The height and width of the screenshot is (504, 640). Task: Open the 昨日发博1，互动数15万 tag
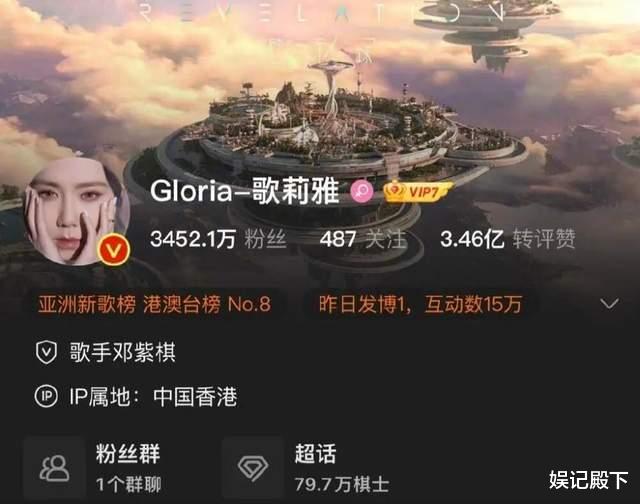click(x=420, y=304)
